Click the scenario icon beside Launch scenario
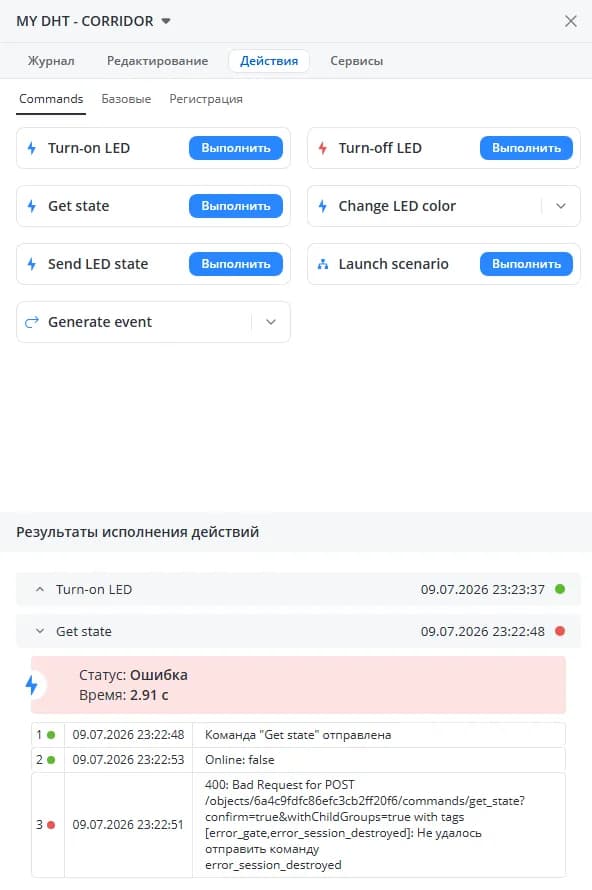Image resolution: width=592 pixels, height=890 pixels. pos(322,264)
